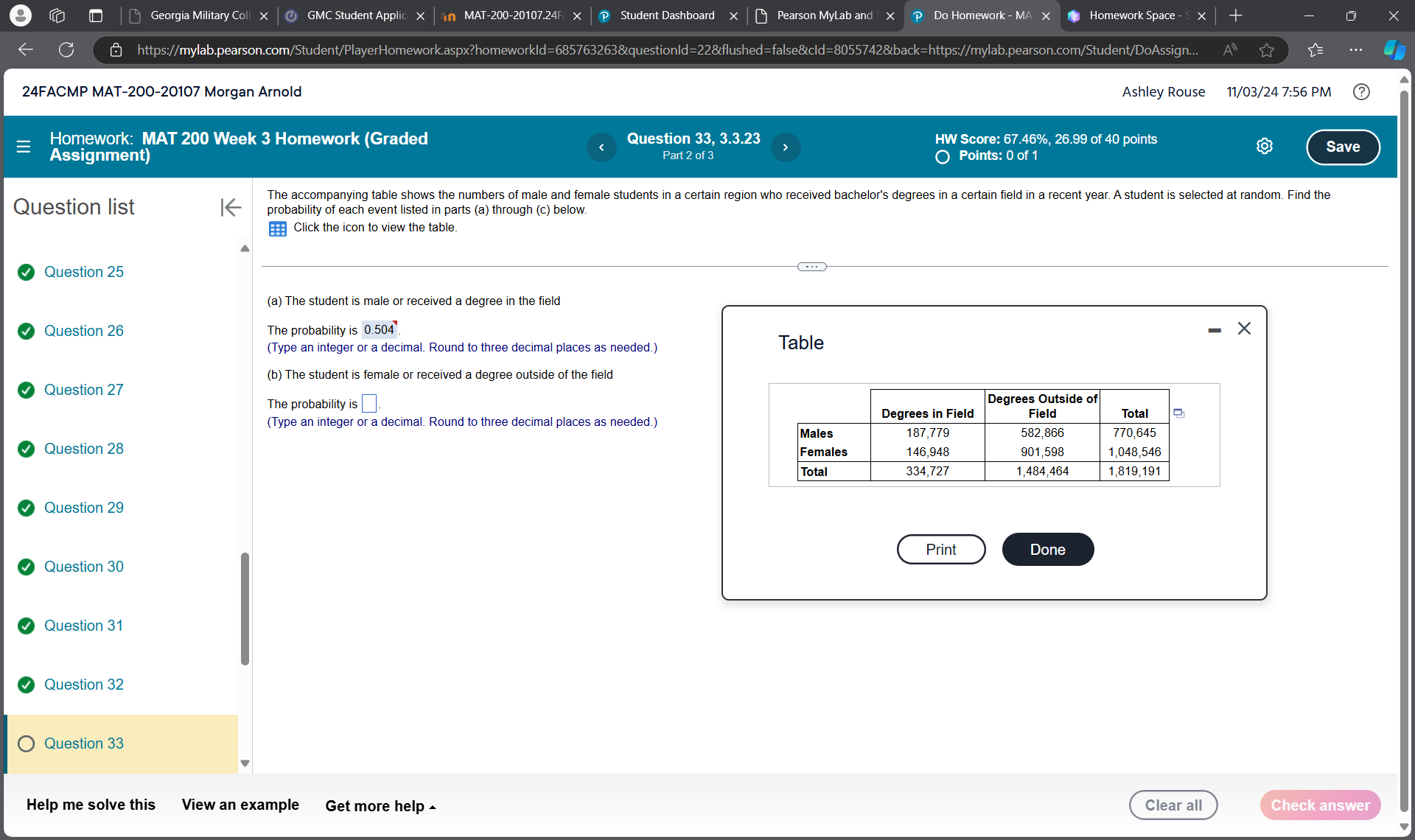Screen dimensions: 1415x840
Task: Open Help me solve this
Action: tap(91, 805)
